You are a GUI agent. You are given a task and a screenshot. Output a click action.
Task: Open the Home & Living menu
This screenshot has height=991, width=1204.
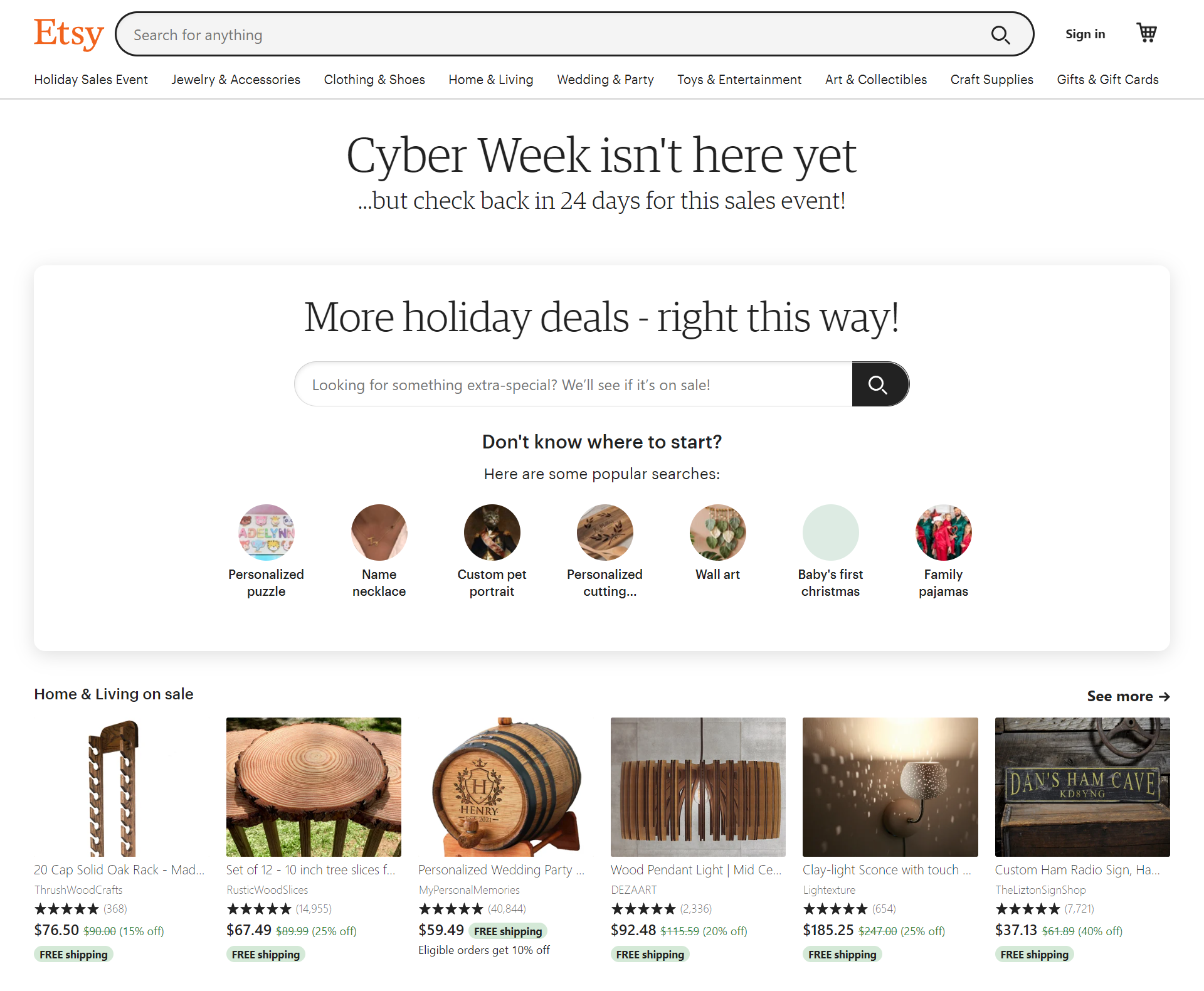pos(491,80)
